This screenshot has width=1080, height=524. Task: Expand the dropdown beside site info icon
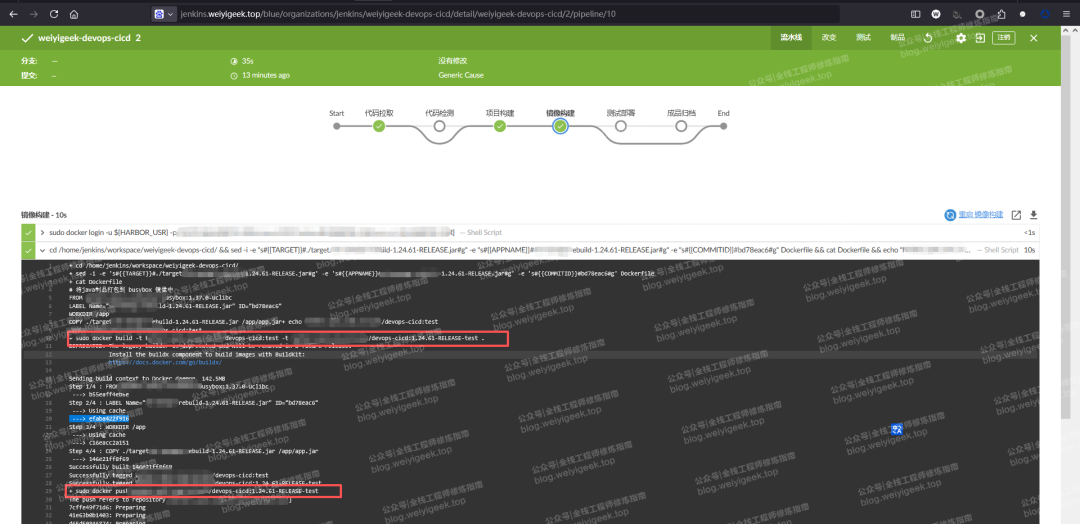coord(170,14)
